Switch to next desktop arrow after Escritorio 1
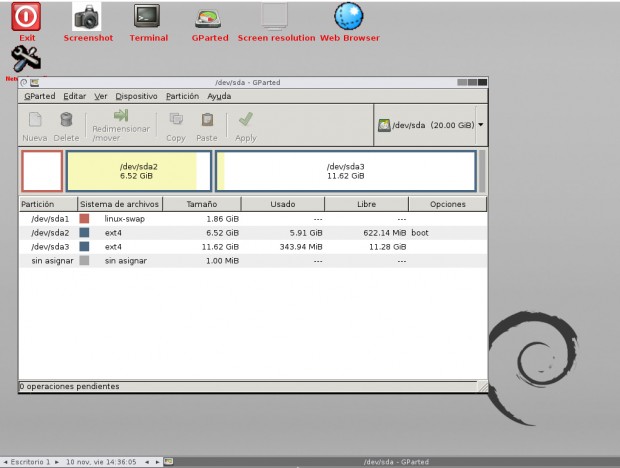This screenshot has width=620, height=468. 57,462
